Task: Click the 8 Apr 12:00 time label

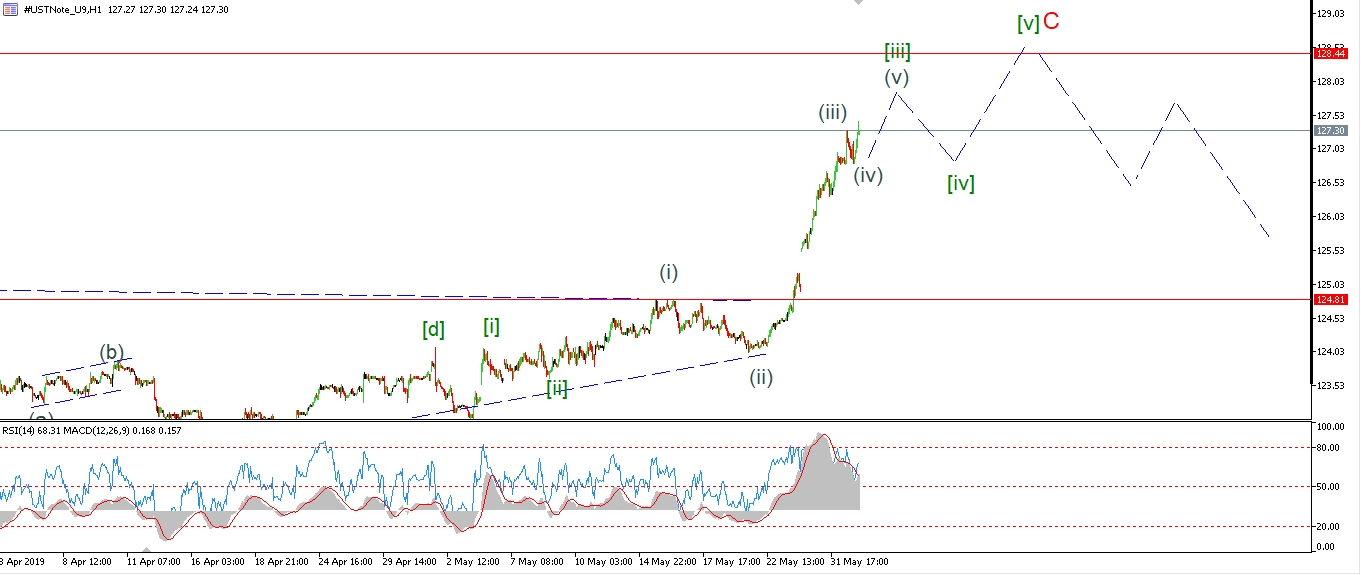Action: pyautogui.click(x=89, y=562)
